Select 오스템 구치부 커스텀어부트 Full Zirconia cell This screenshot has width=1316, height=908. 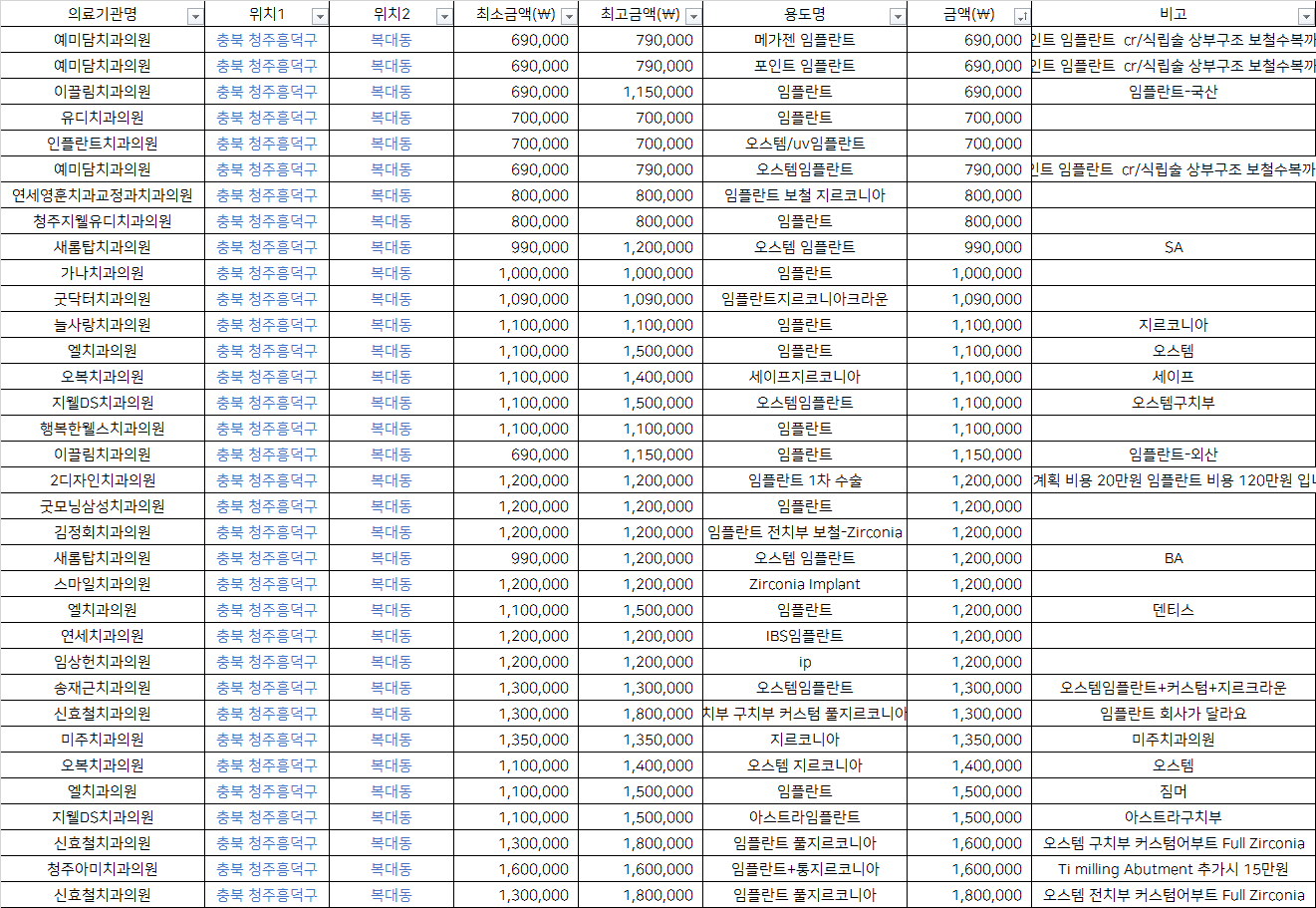click(x=1174, y=843)
